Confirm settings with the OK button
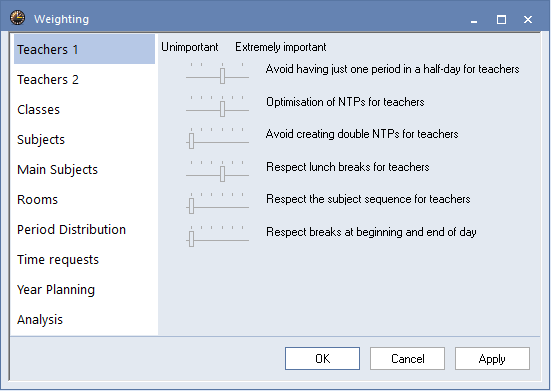This screenshot has height=391, width=551. coord(322,358)
